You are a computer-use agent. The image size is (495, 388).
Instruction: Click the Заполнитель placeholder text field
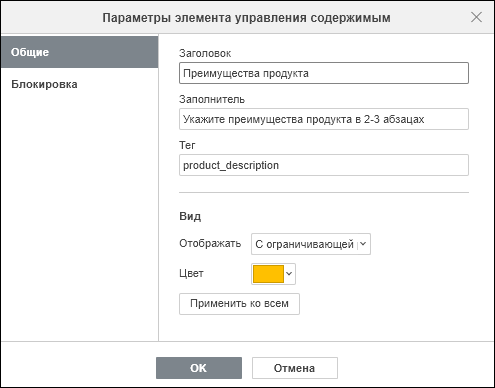pos(324,119)
